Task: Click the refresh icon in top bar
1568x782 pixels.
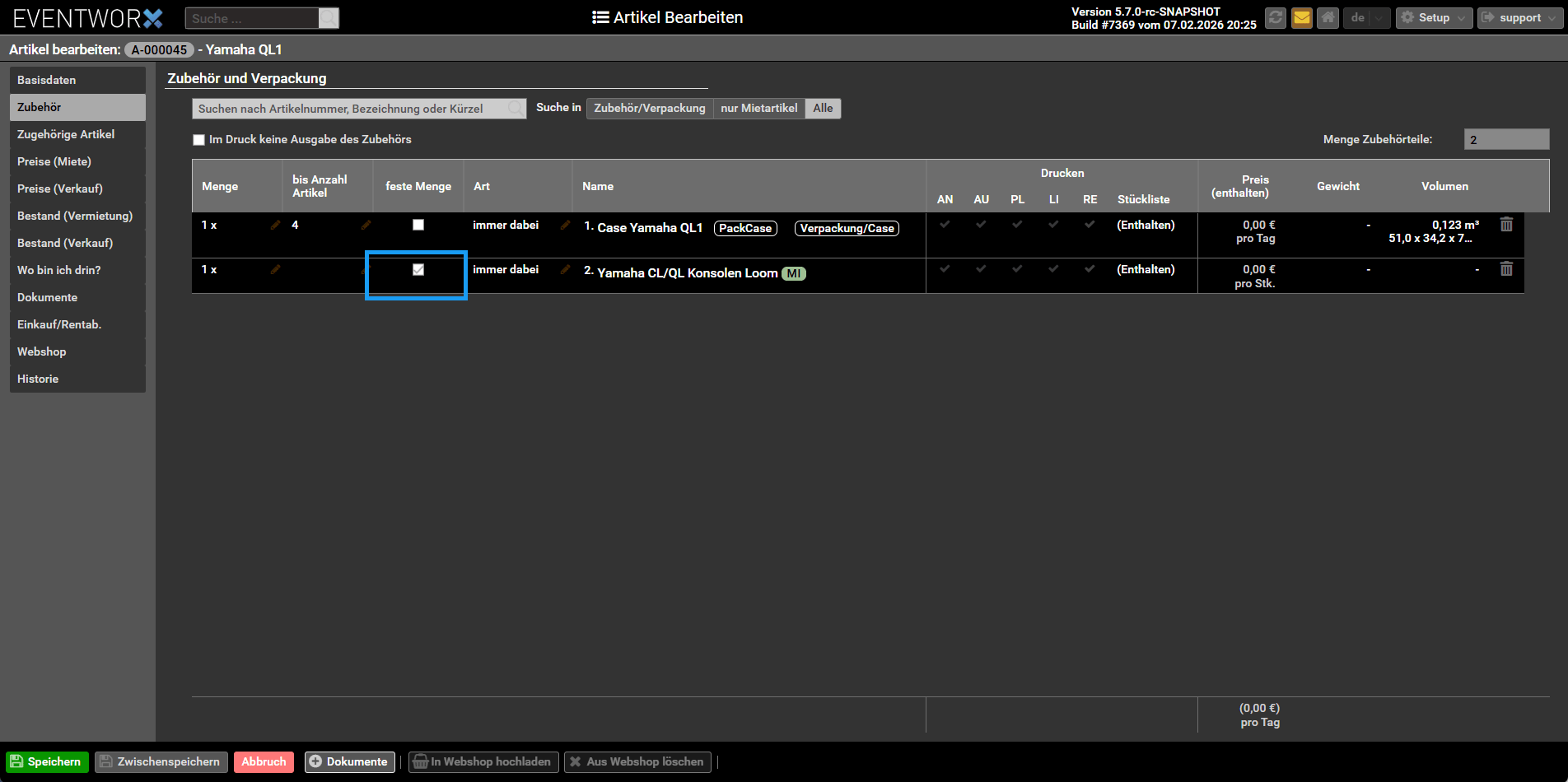Action: pyautogui.click(x=1275, y=18)
